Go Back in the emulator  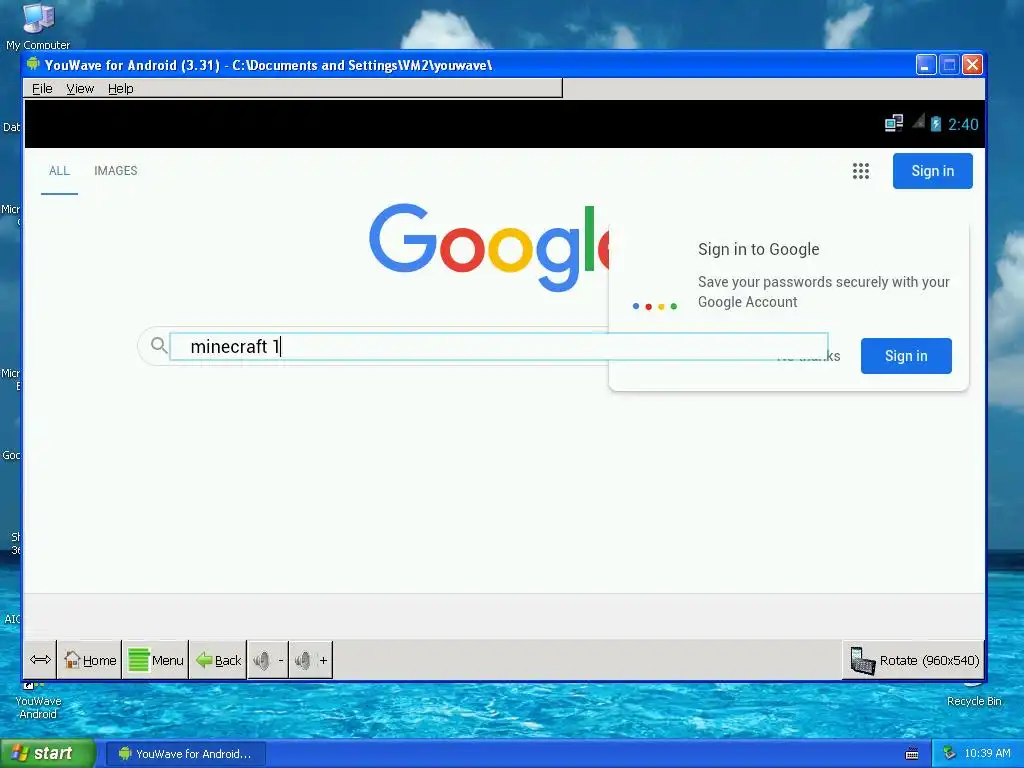pos(218,660)
